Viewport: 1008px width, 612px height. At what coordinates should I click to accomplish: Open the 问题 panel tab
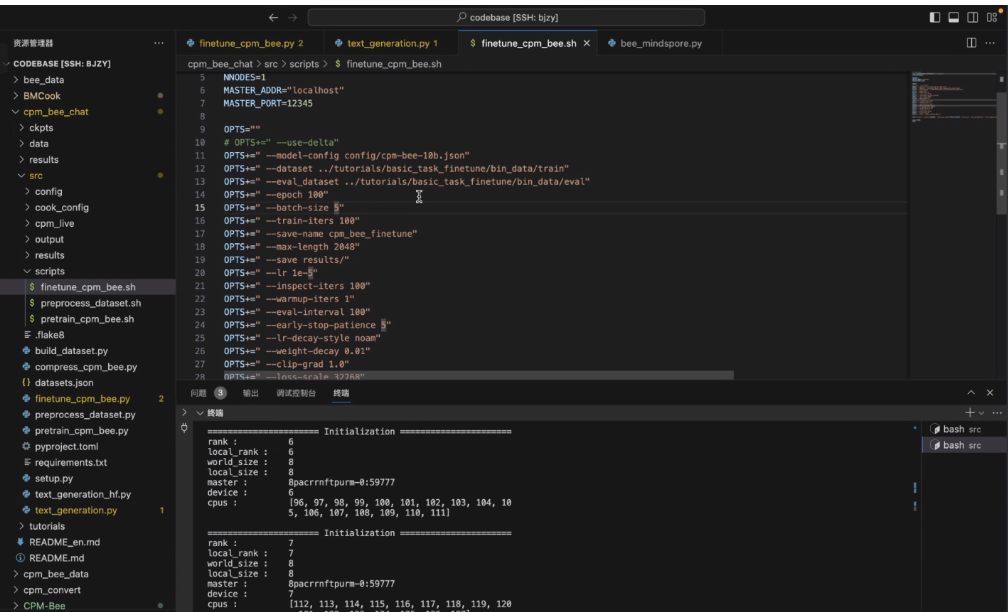tap(198, 393)
